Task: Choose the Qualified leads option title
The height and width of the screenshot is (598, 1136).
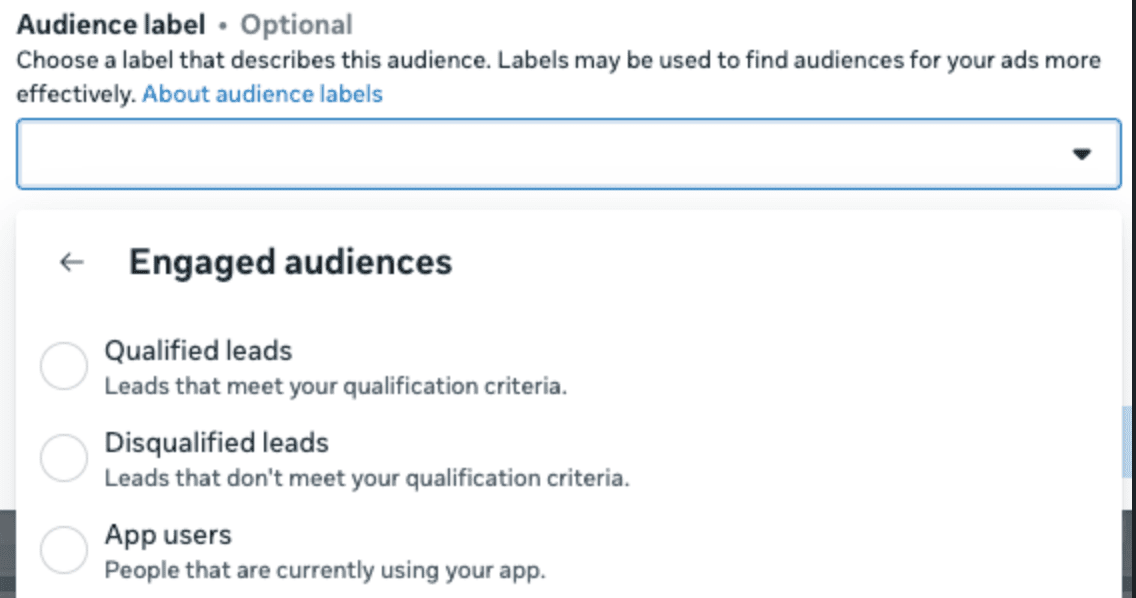Action: [x=198, y=351]
